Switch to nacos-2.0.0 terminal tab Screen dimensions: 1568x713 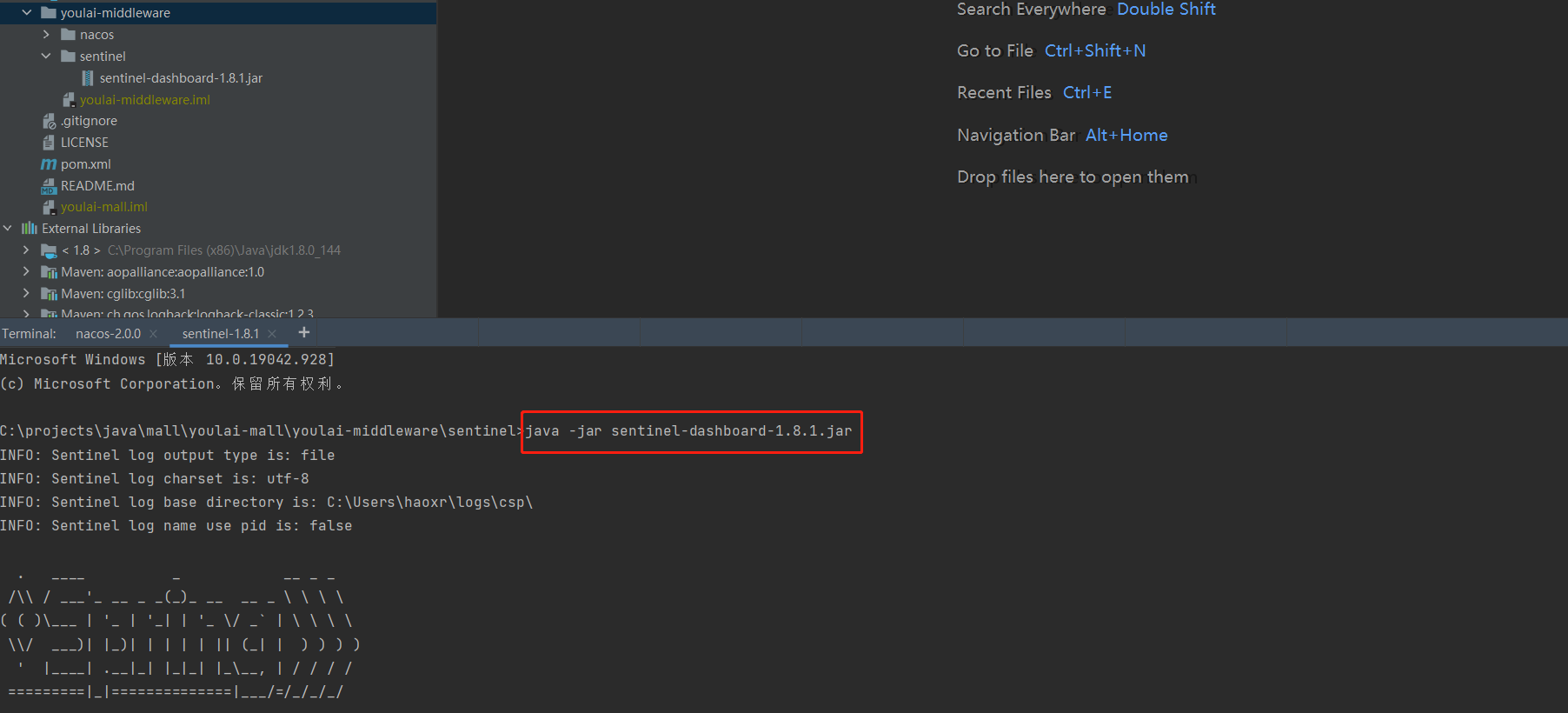coord(108,334)
